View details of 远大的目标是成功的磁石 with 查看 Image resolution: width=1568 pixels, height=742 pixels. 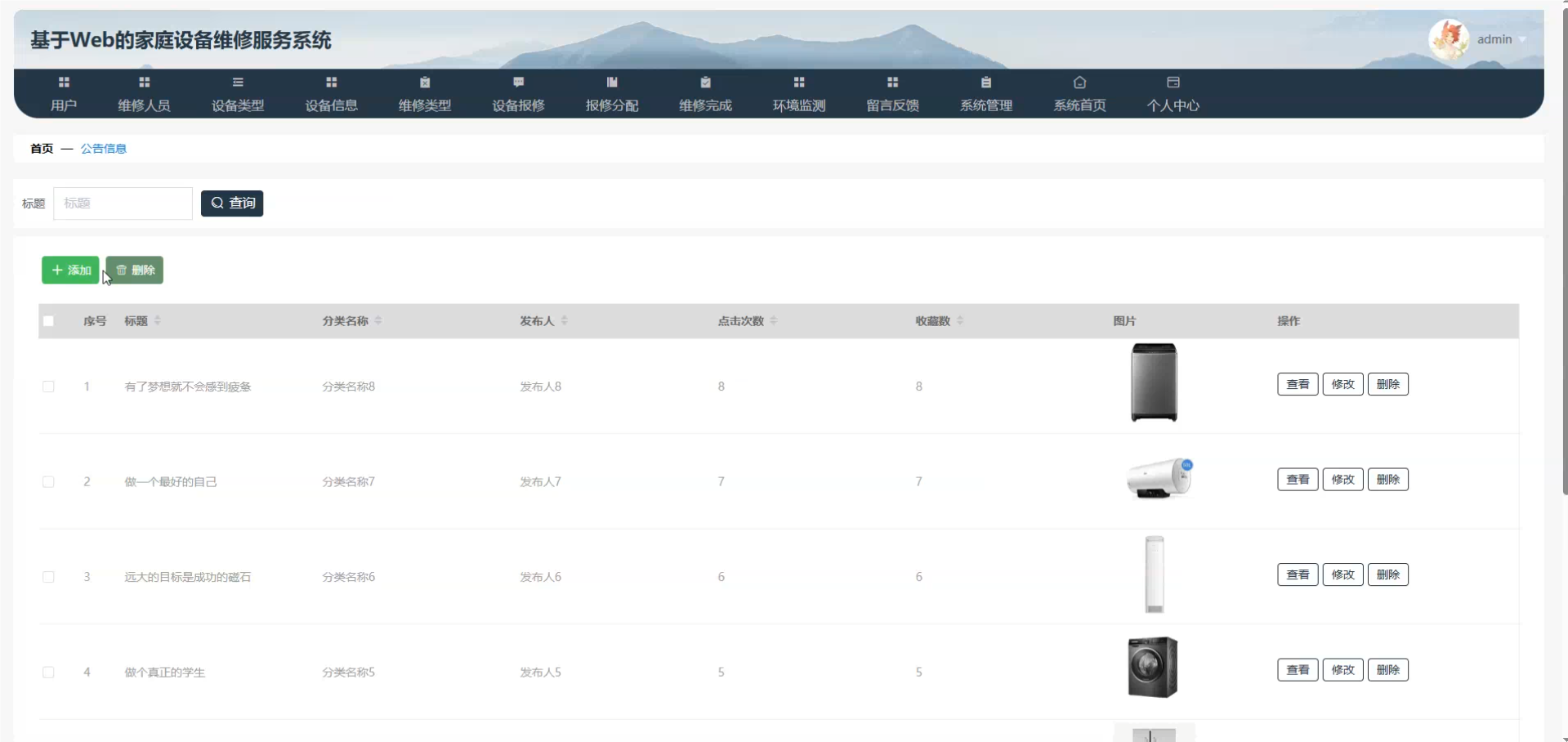[1298, 574]
